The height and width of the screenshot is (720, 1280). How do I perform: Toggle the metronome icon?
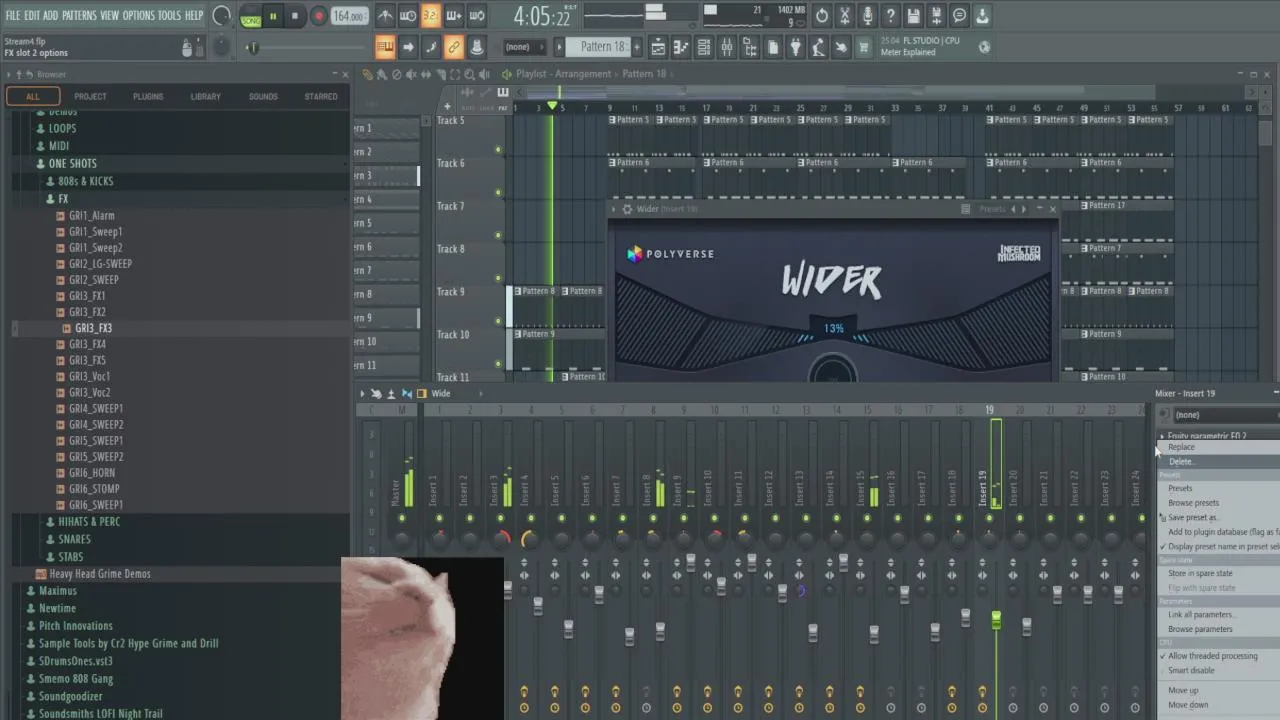385,16
